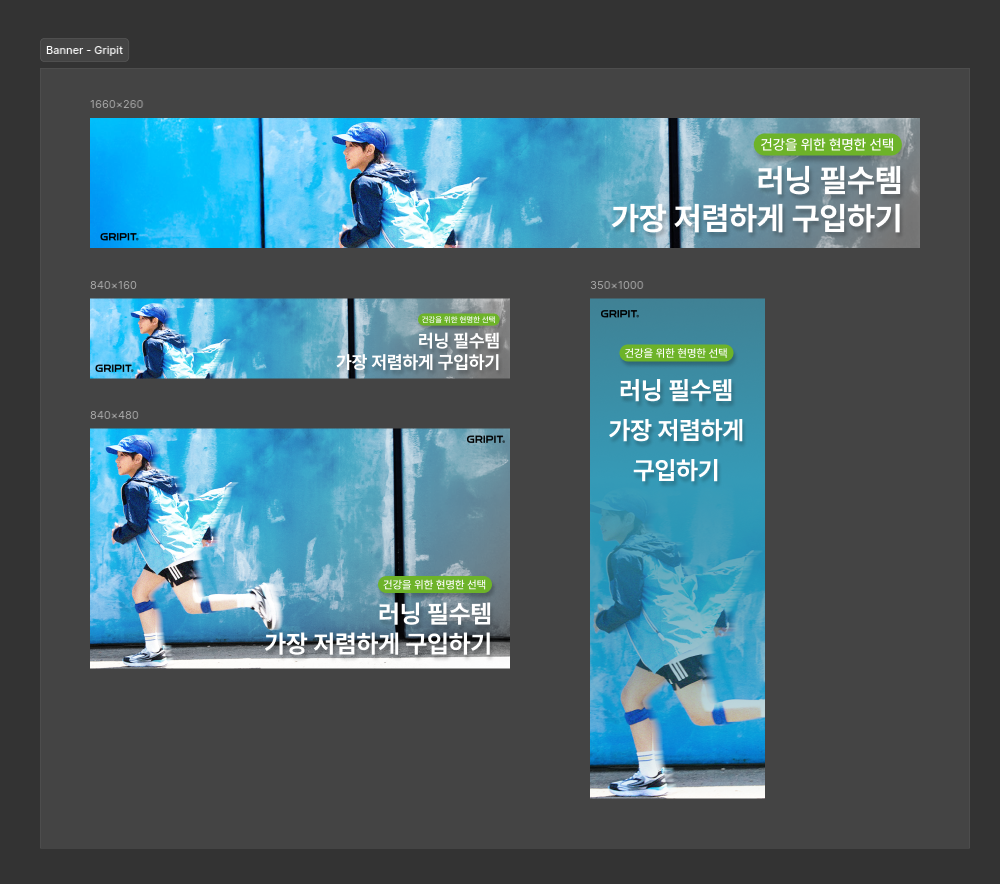This screenshot has width=1000, height=884.
Task: Select the 350×1000 frame name label
Action: [x=616, y=285]
